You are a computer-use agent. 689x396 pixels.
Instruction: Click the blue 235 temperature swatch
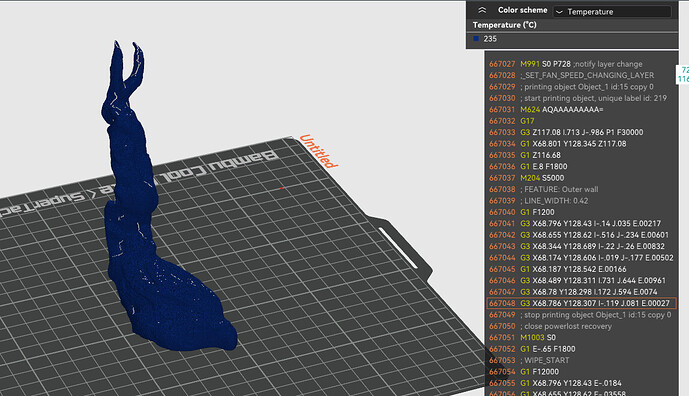pyautogui.click(x=476, y=39)
